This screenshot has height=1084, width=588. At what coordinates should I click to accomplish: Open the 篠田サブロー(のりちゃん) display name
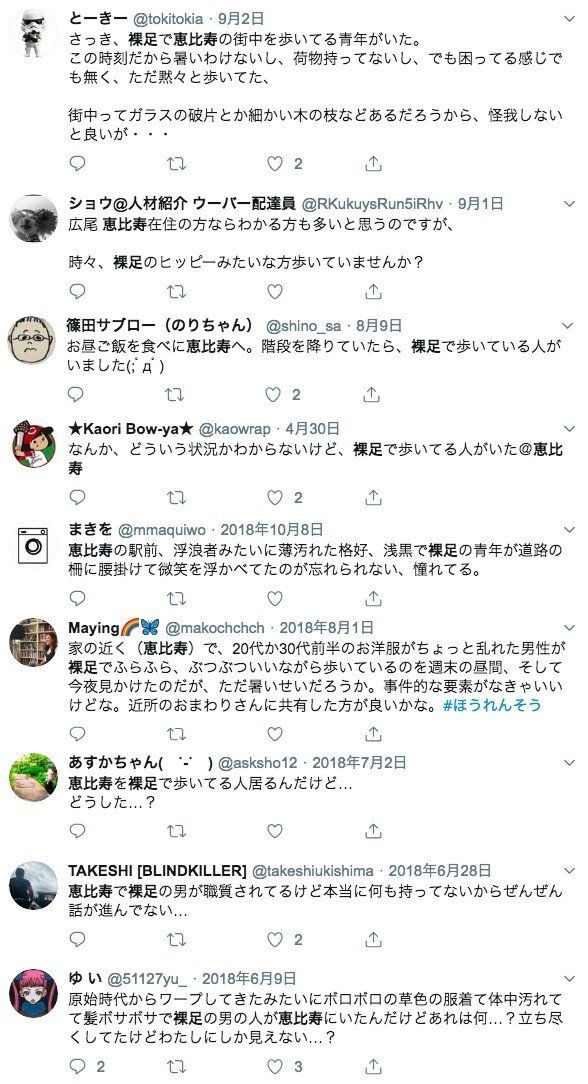160,326
